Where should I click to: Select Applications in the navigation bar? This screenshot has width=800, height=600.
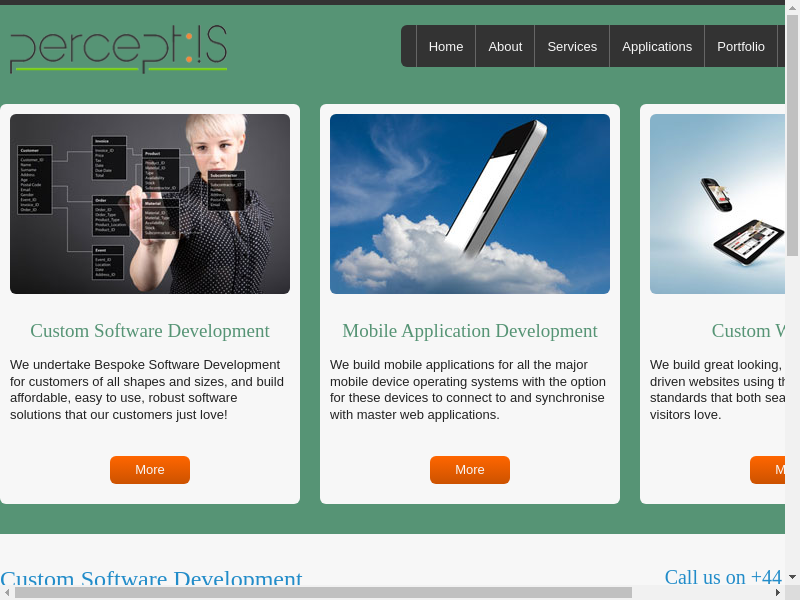(x=657, y=46)
